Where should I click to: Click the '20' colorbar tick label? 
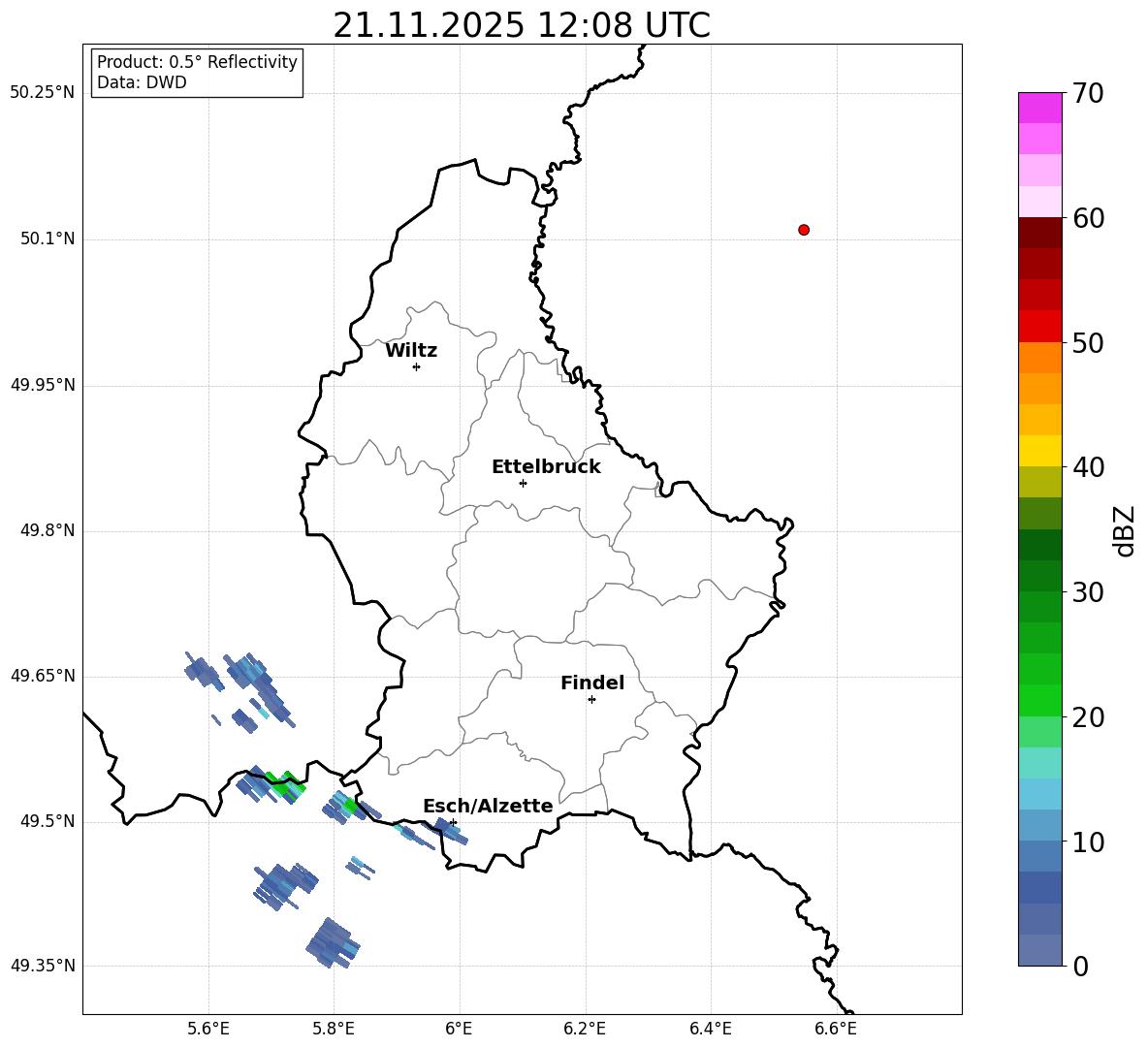(x=1089, y=717)
